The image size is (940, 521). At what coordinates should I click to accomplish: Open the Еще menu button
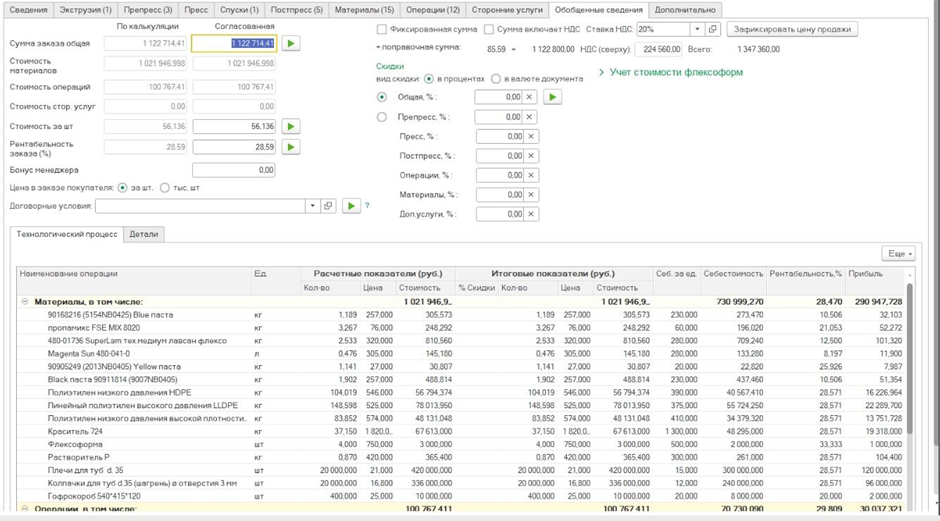897,254
